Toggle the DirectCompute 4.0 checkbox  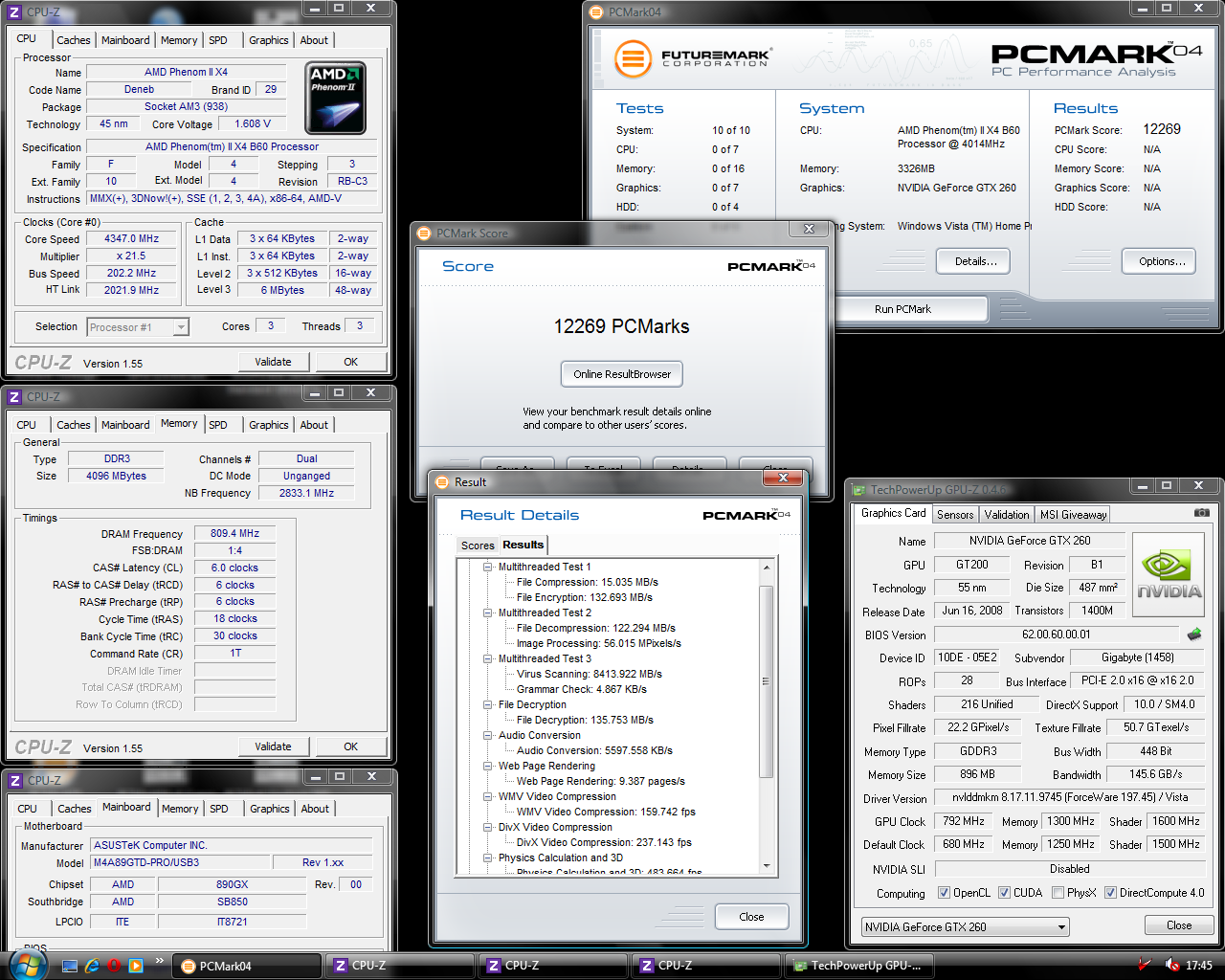[x=1110, y=893]
